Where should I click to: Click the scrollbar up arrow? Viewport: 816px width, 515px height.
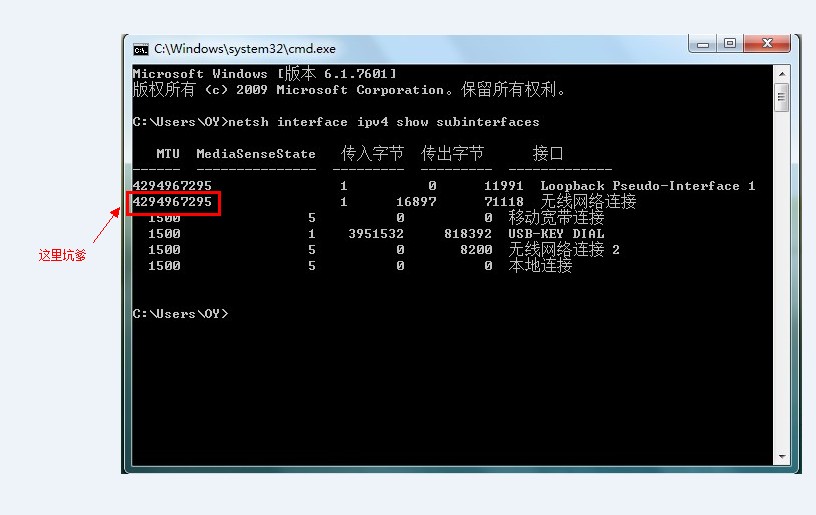tap(782, 74)
